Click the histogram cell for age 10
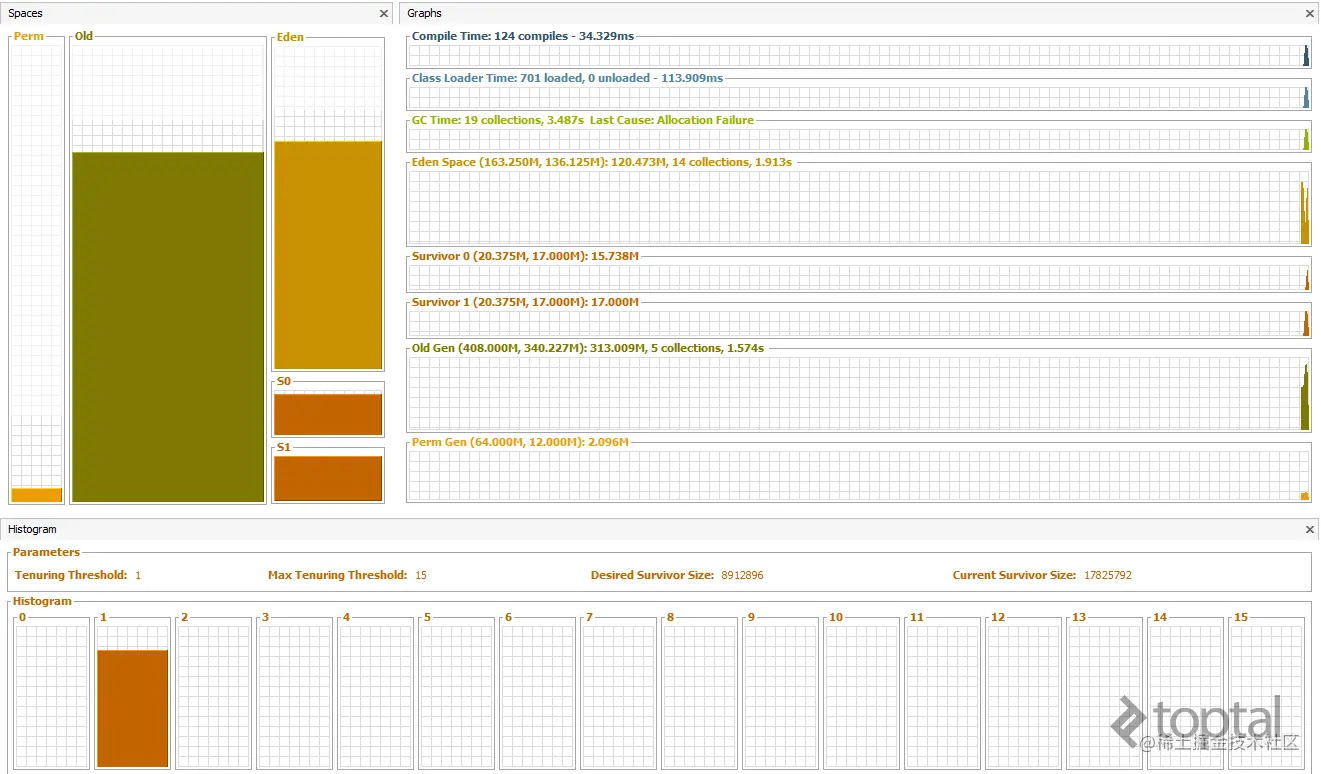The width and height of the screenshot is (1321, 774). pos(862,696)
